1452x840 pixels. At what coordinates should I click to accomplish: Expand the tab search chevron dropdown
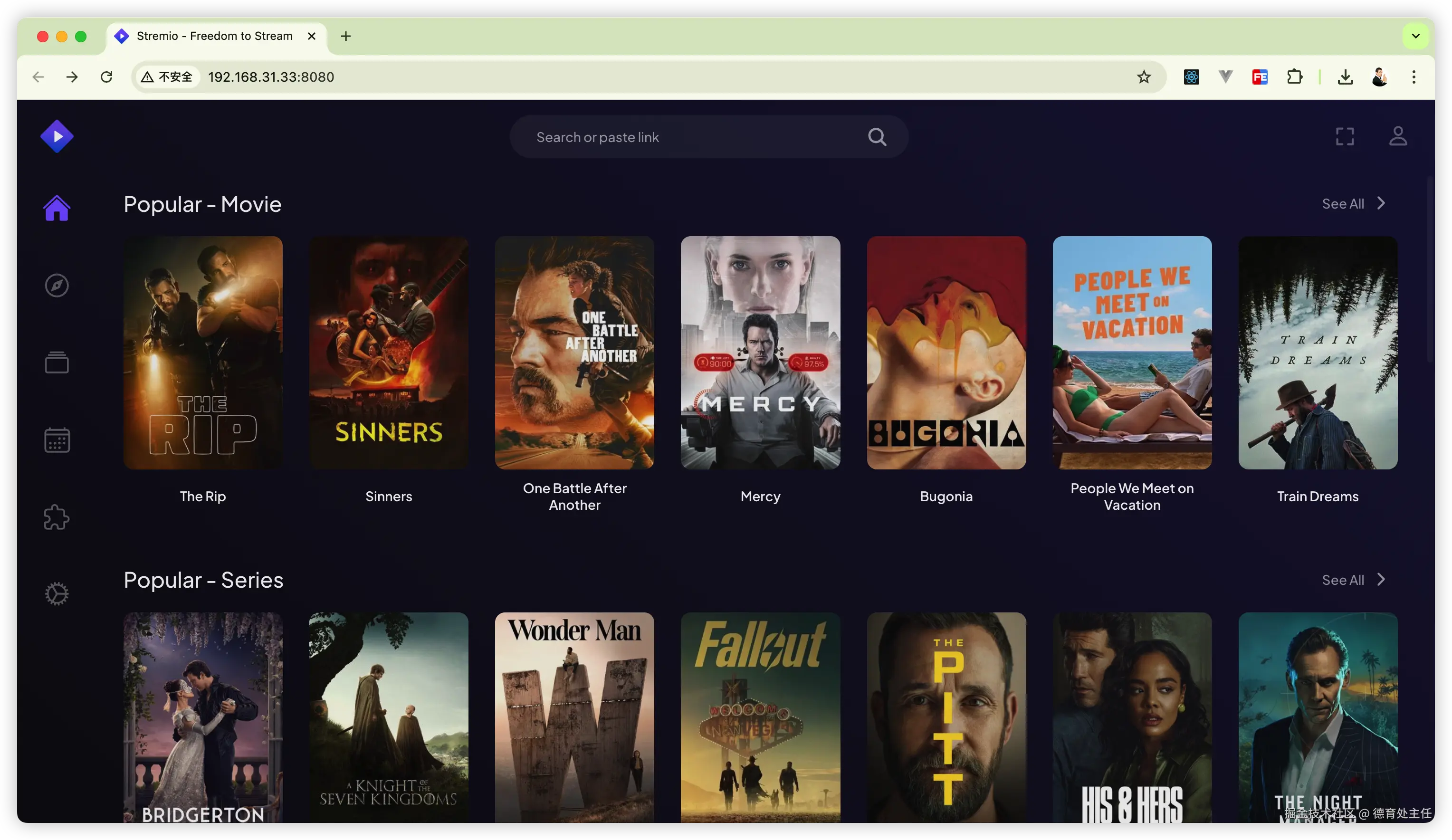1414,36
